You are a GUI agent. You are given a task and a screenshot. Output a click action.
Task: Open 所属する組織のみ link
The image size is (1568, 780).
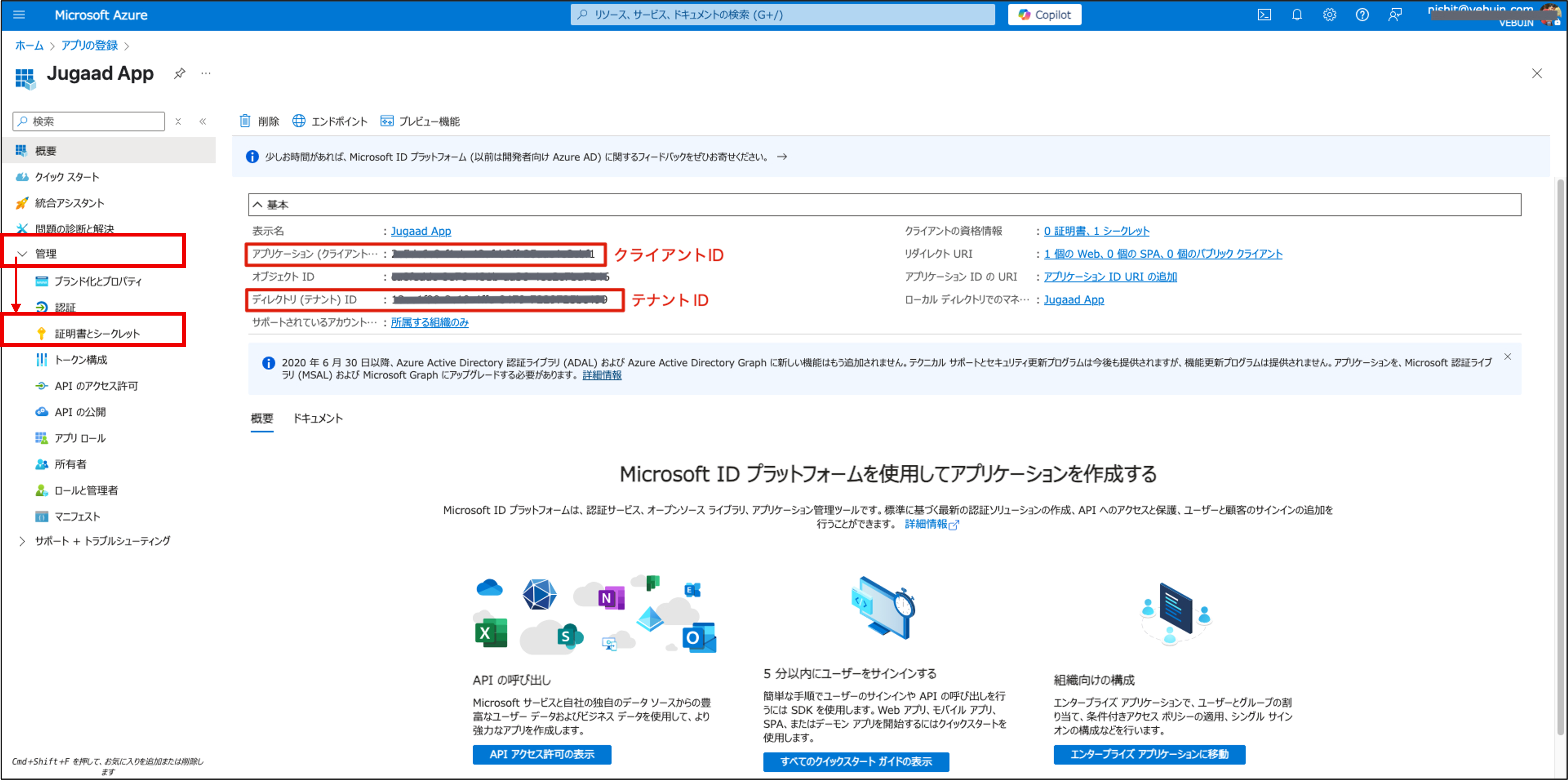coord(430,322)
